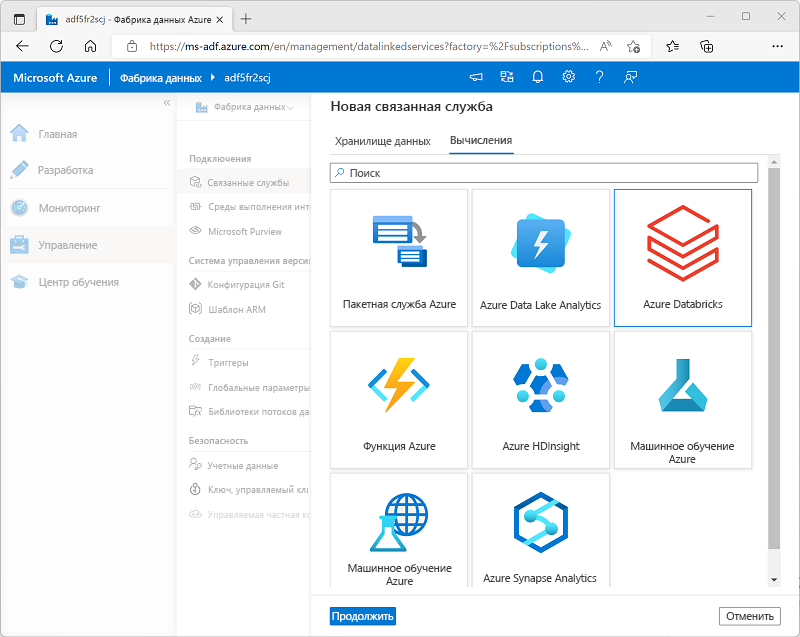This screenshot has height=637, width=800.
Task: Click the browser address bar URL
Action: pyautogui.click(x=368, y=46)
